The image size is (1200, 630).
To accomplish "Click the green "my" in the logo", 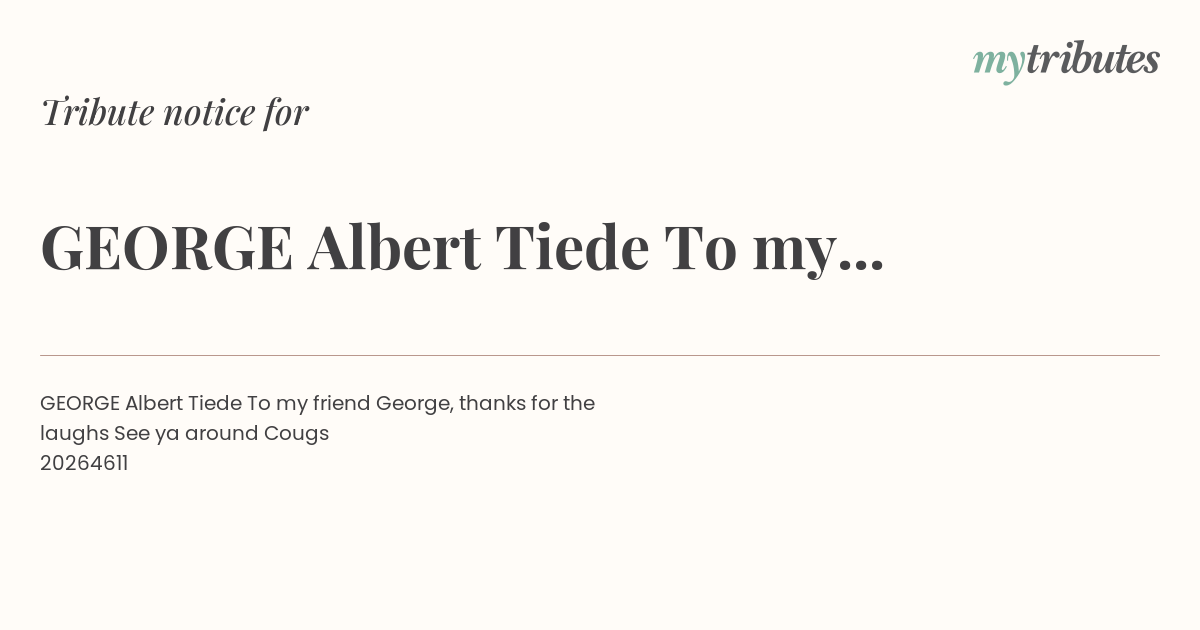I will pos(999,64).
